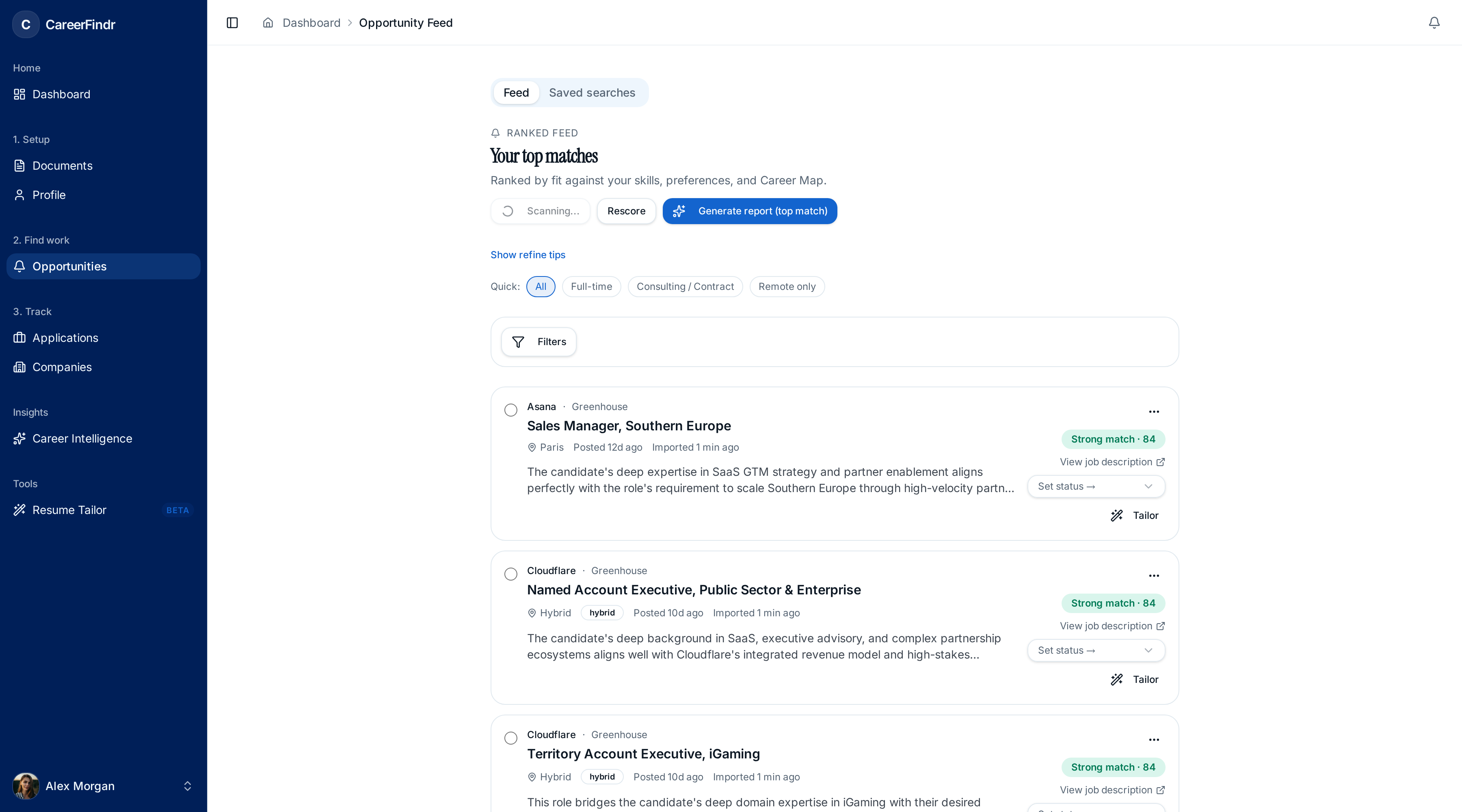Open Set status dropdown on Asana card
The height and width of the screenshot is (812, 1462).
pyautogui.click(x=1096, y=486)
